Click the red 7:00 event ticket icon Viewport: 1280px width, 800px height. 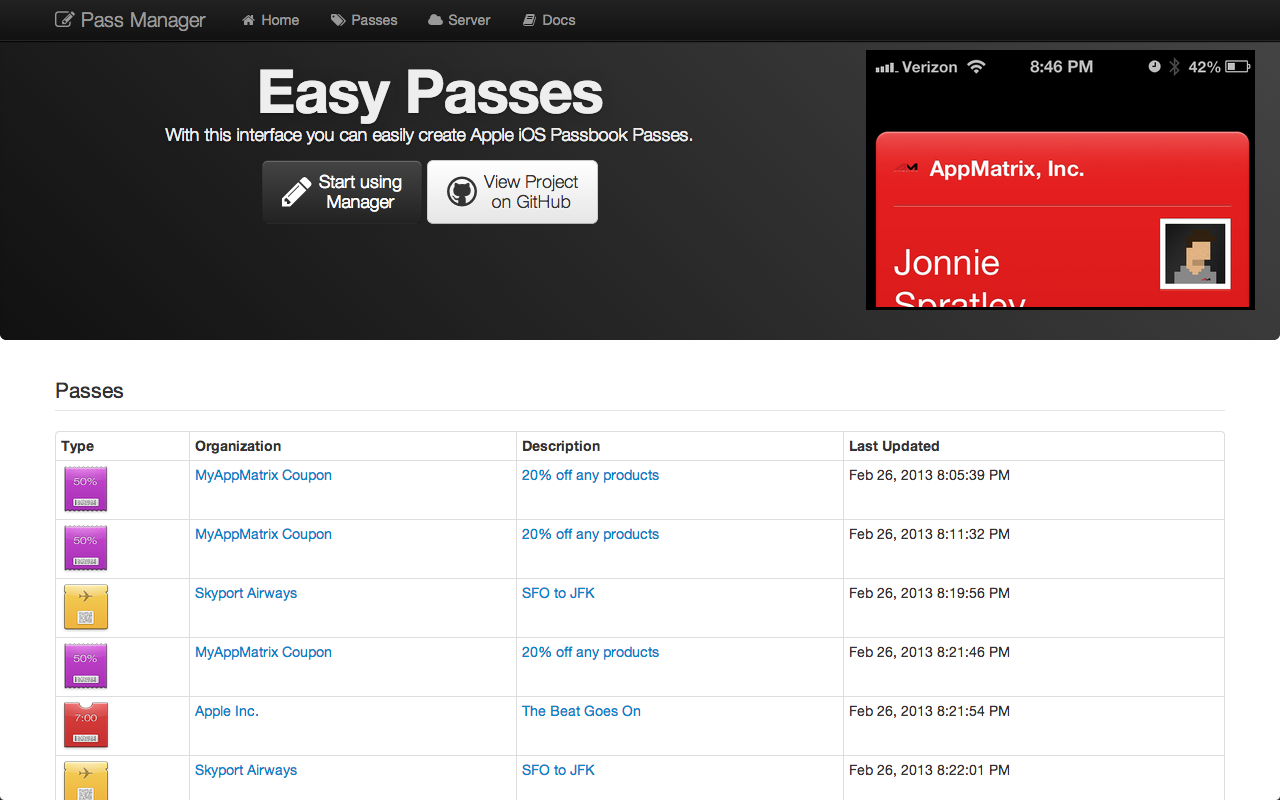pyautogui.click(x=86, y=725)
